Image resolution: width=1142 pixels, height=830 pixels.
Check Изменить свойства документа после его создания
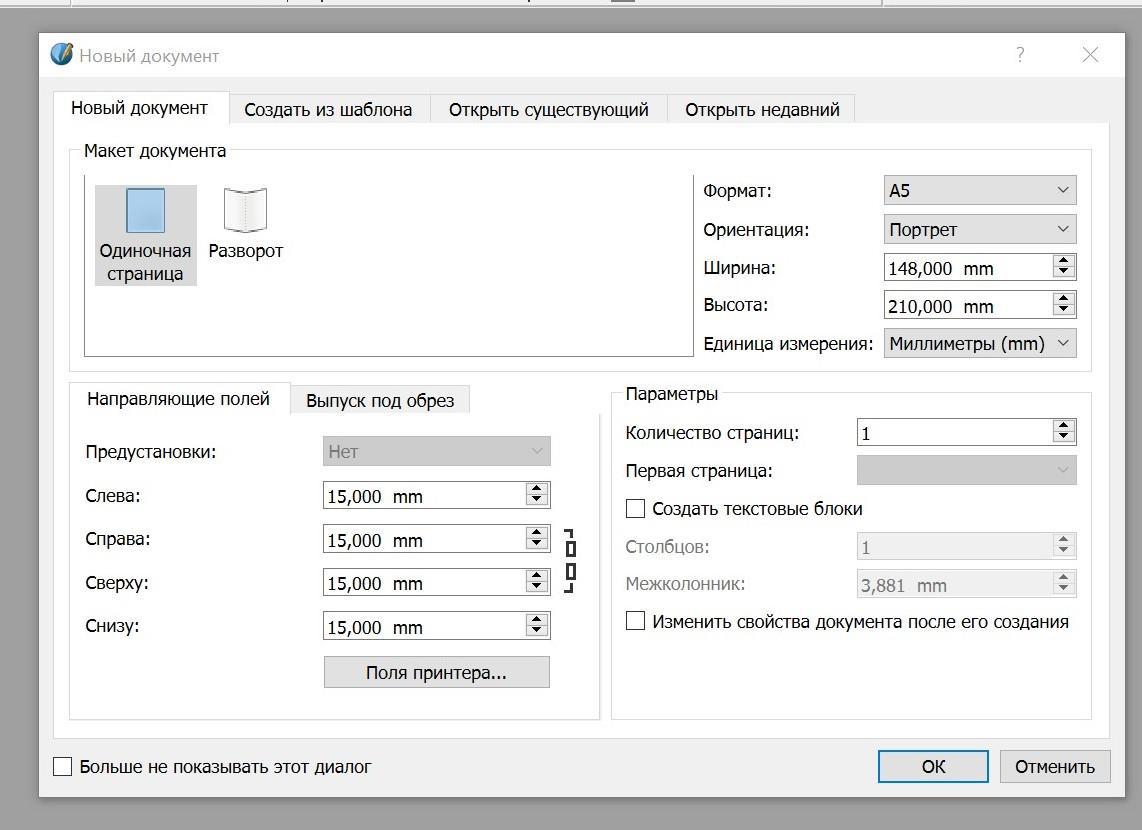(x=635, y=621)
